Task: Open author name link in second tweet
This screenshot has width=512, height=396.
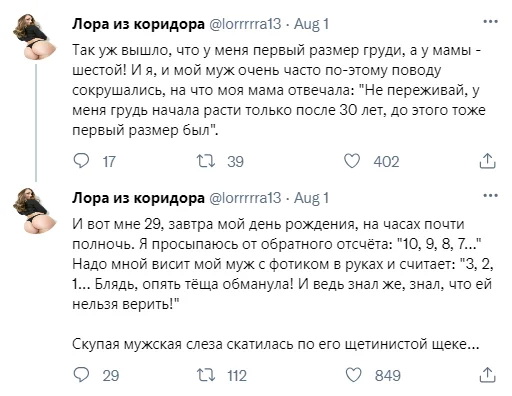Action: 138,198
